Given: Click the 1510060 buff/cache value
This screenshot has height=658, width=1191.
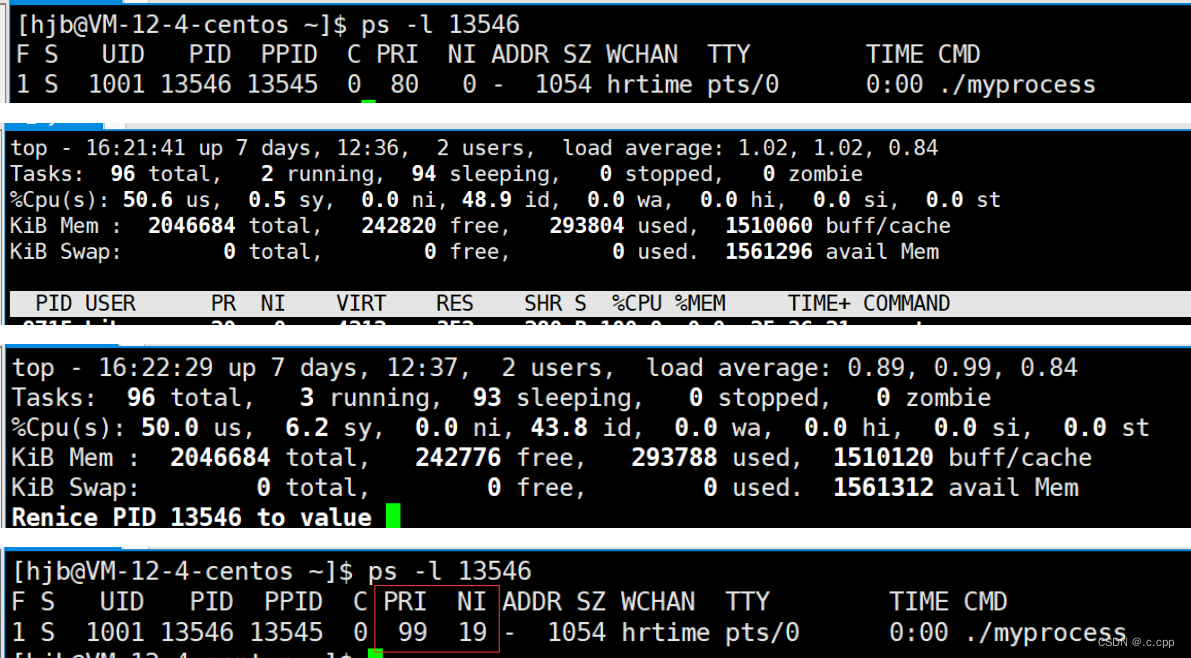Looking at the screenshot, I should click(x=769, y=226).
